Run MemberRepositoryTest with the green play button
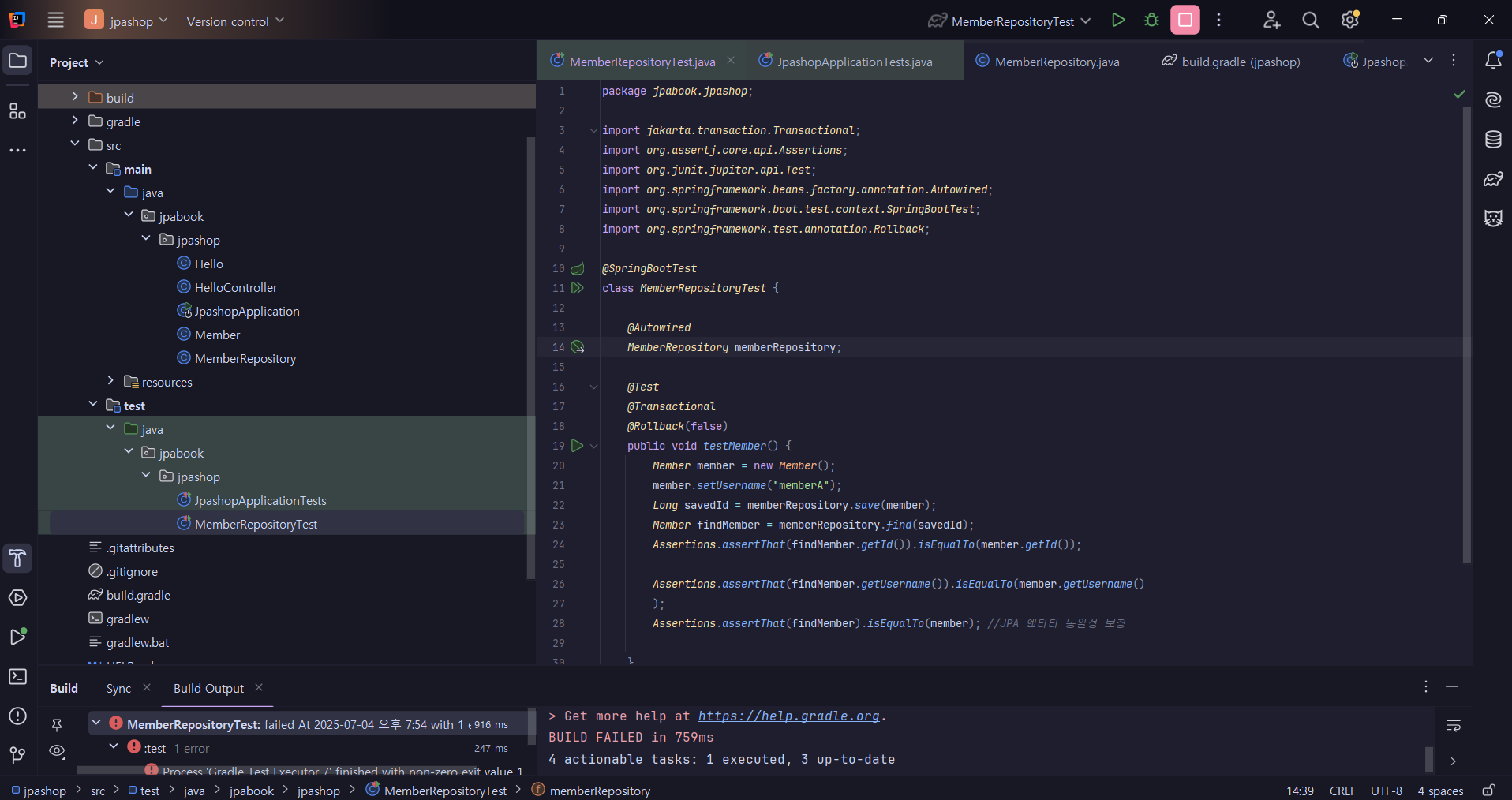The width and height of the screenshot is (1512, 800). click(1118, 21)
